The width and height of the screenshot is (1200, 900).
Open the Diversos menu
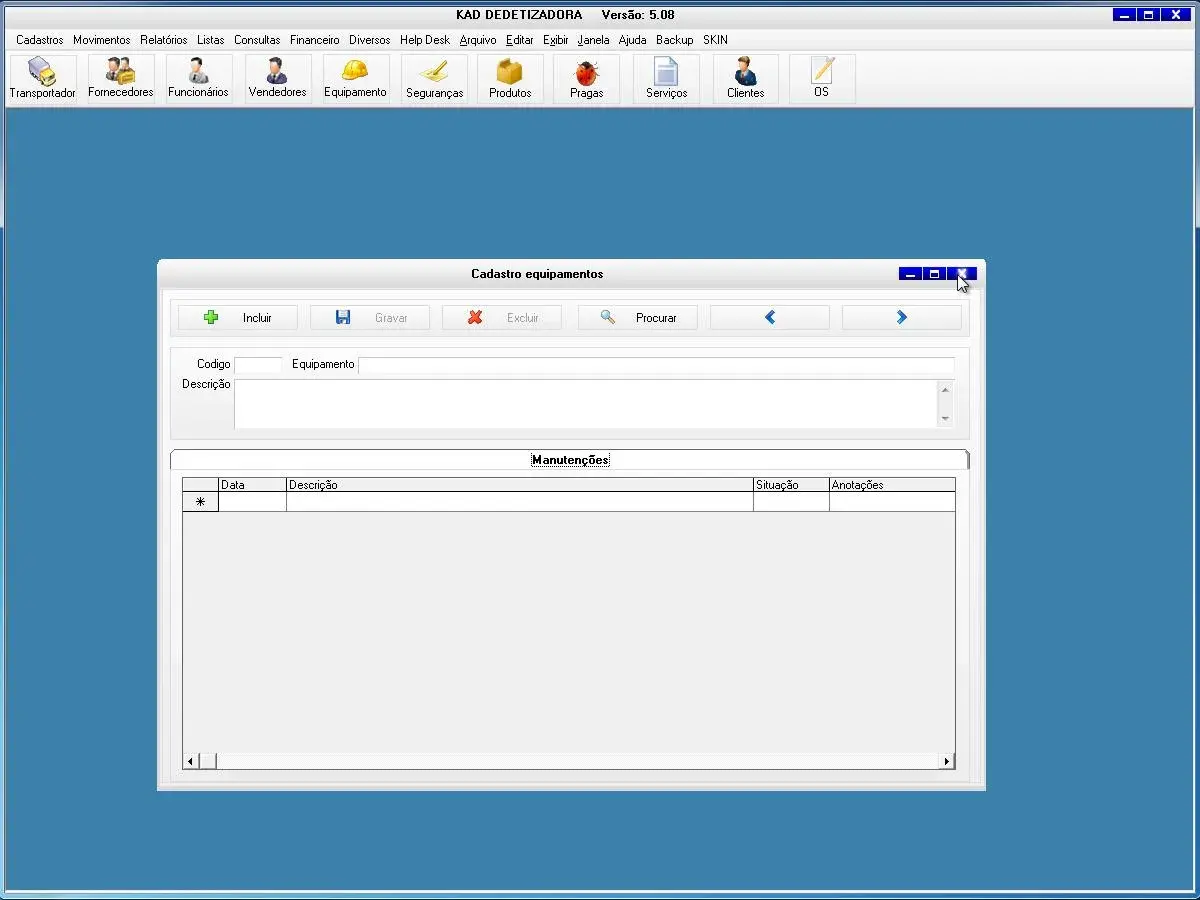click(x=370, y=40)
